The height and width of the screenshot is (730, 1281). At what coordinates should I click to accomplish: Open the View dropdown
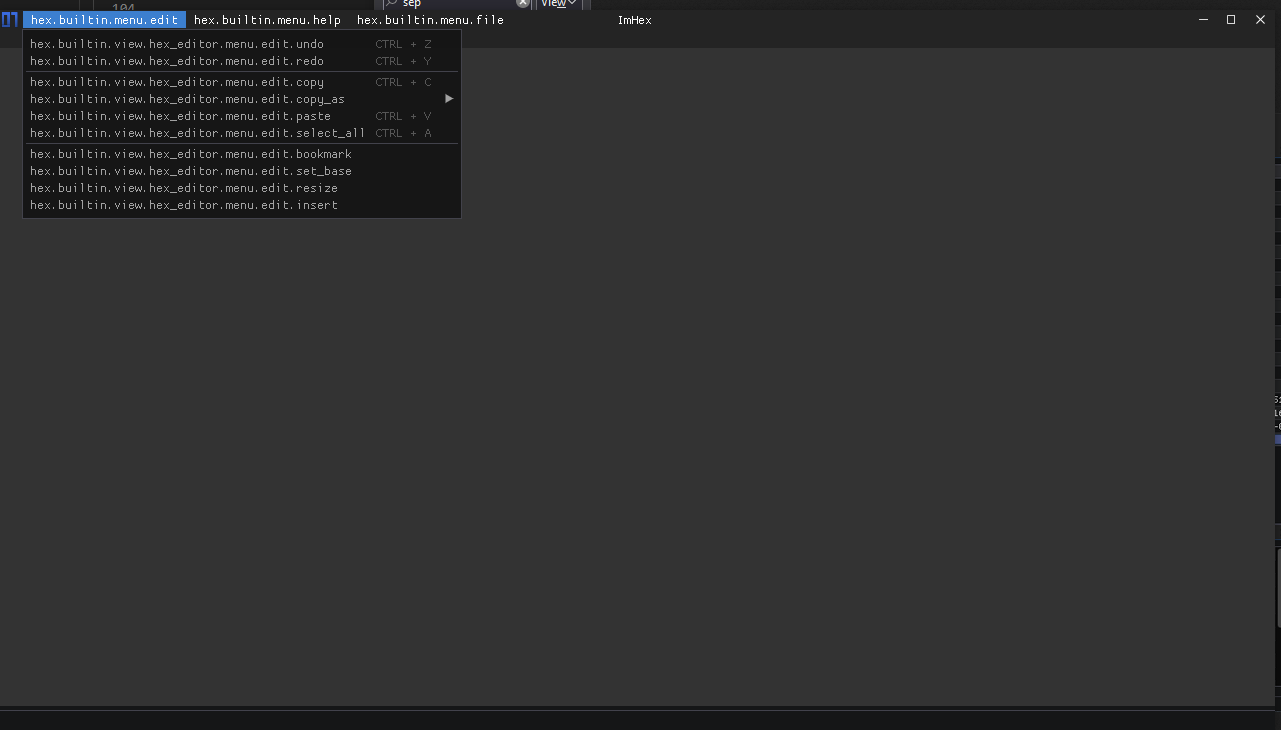(556, 3)
